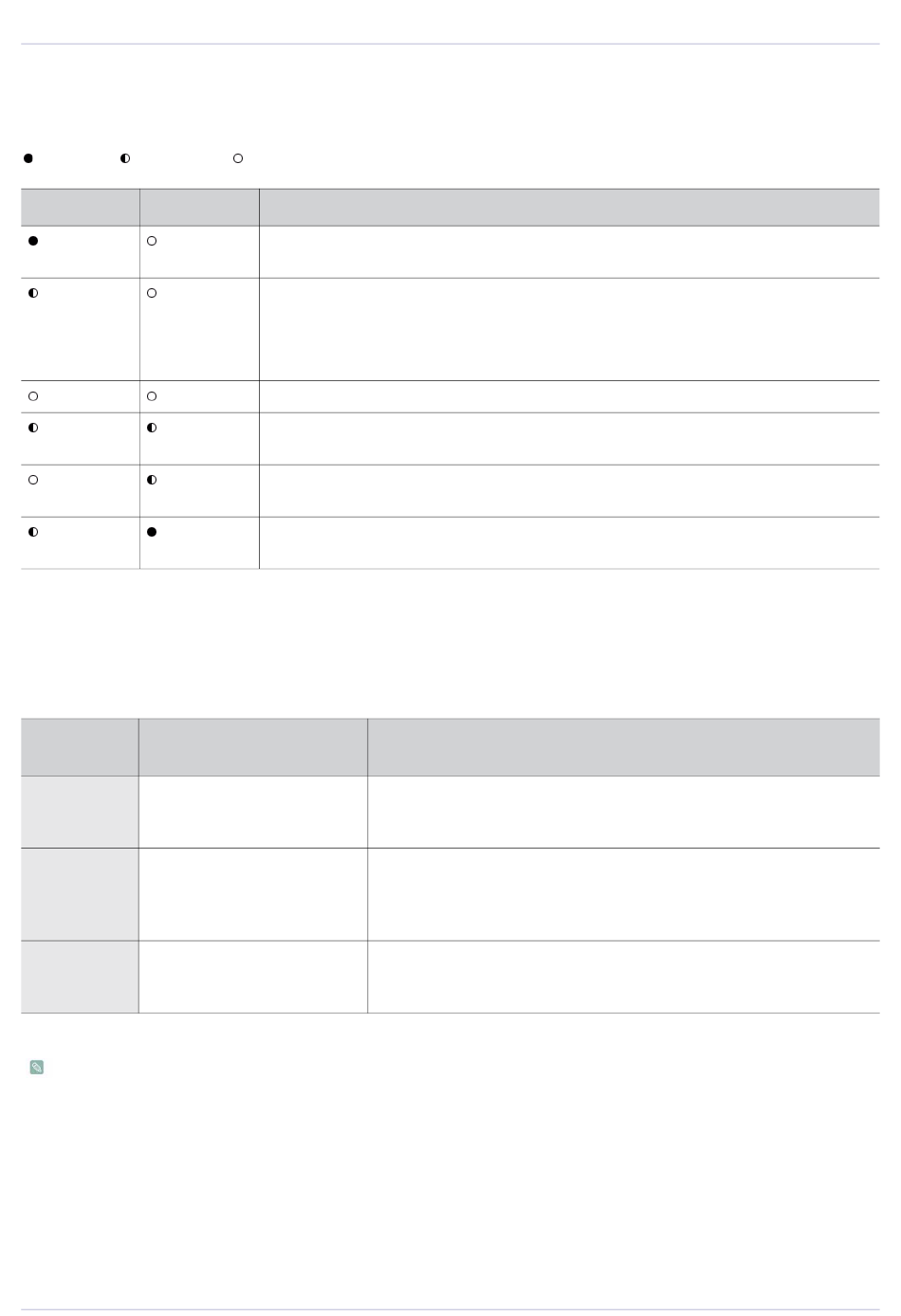Select the solid circle in the first table row
Image resolution: width=901 pixels, height=1316 pixels.
(33, 241)
